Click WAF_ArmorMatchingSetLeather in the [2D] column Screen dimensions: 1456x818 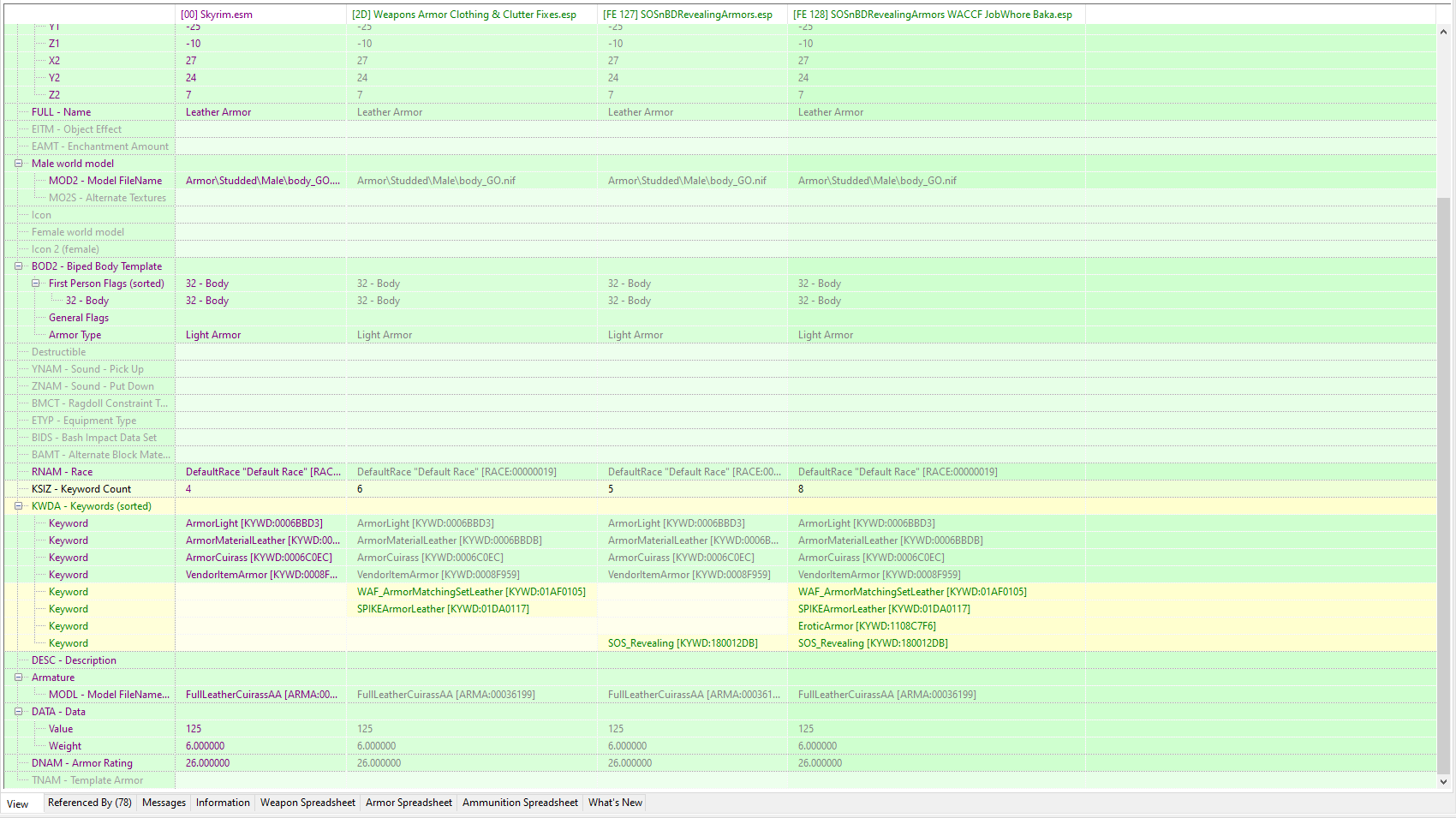tap(472, 592)
